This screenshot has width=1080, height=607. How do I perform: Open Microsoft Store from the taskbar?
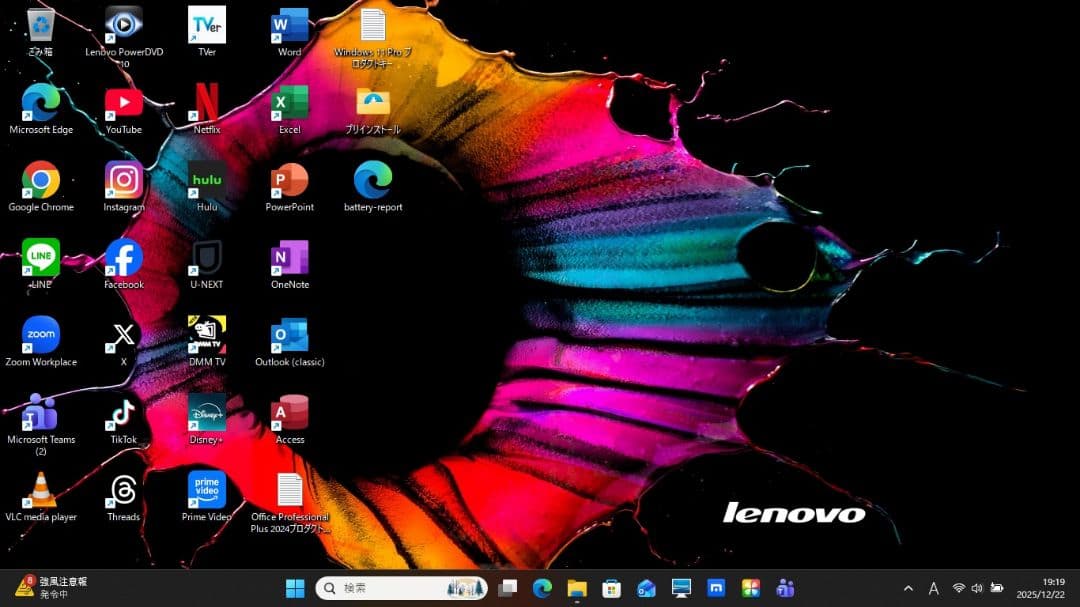pyautogui.click(x=612, y=588)
